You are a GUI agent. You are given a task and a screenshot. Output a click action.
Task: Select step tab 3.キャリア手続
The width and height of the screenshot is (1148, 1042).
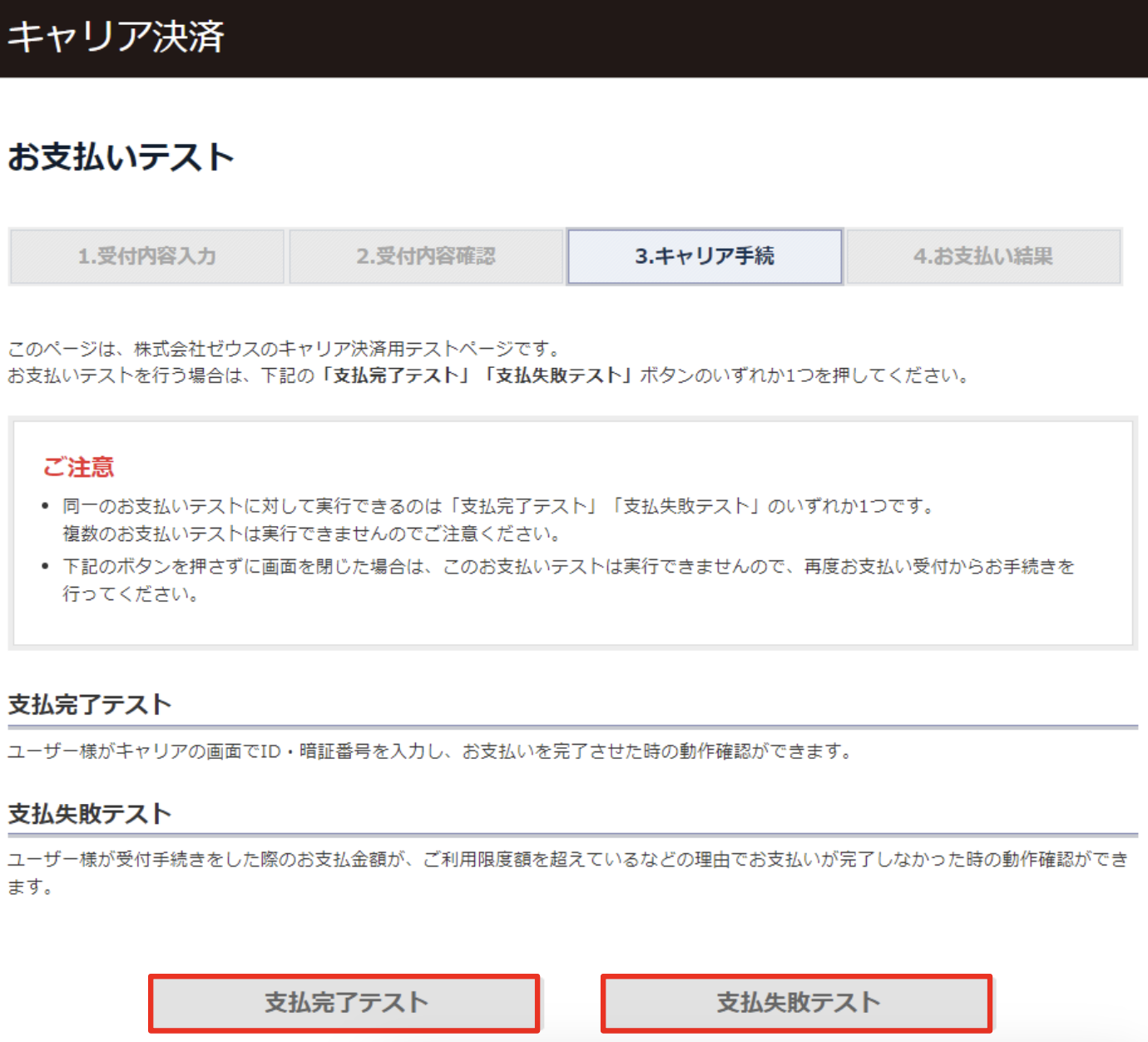click(x=705, y=256)
